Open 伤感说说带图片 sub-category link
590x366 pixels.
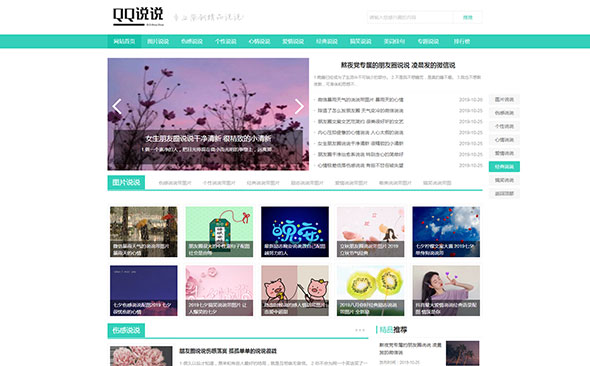coord(175,183)
